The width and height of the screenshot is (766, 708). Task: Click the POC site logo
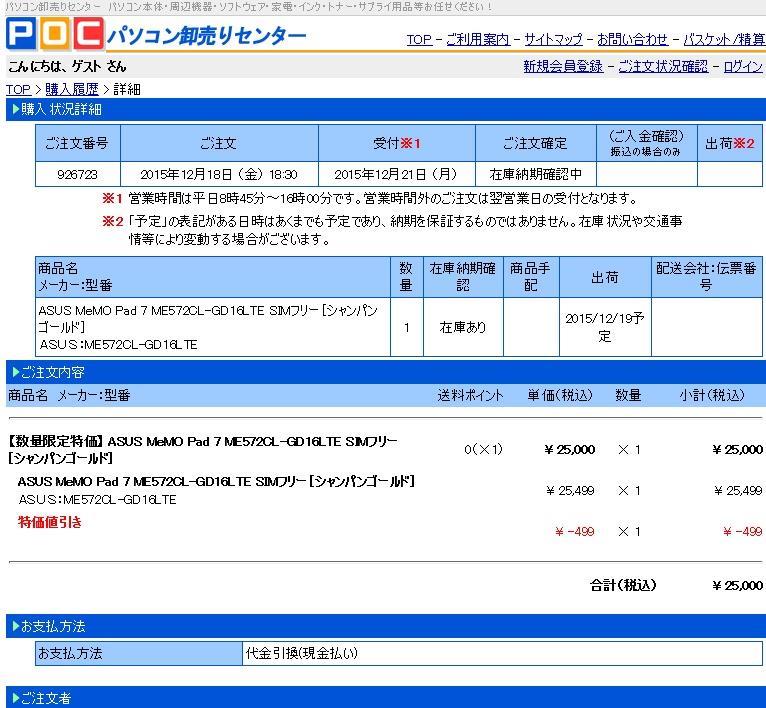[55, 34]
